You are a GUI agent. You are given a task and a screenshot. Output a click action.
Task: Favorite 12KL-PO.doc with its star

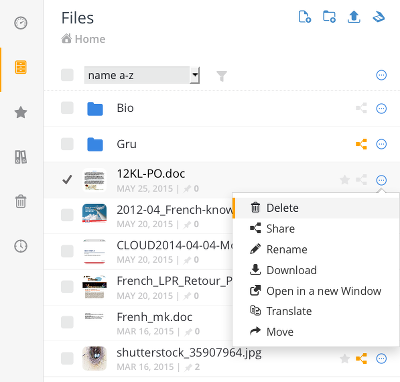coord(345,180)
